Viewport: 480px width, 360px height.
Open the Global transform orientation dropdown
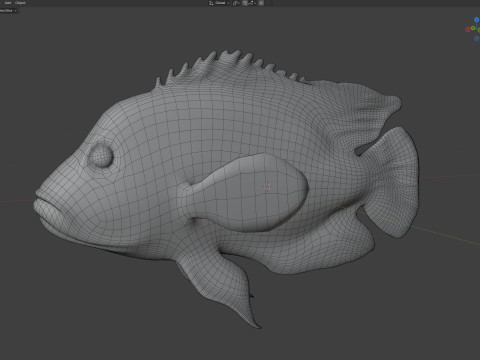tap(219, 3)
